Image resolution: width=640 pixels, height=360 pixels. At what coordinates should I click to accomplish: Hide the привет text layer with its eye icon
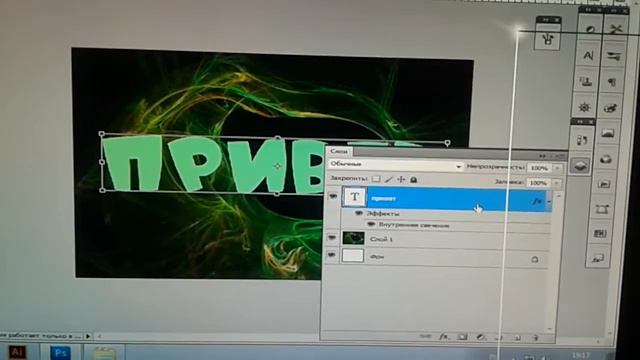click(x=333, y=196)
